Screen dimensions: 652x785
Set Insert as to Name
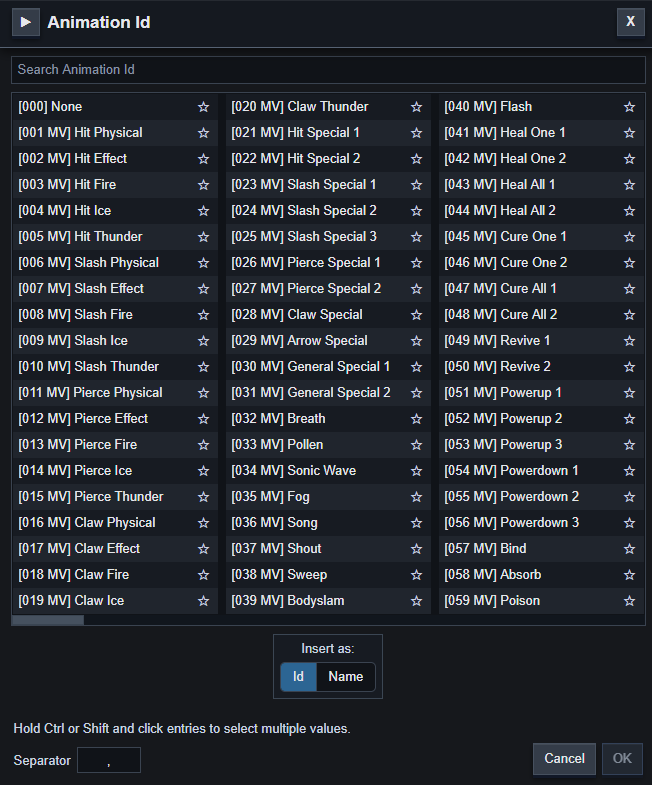[346, 677]
